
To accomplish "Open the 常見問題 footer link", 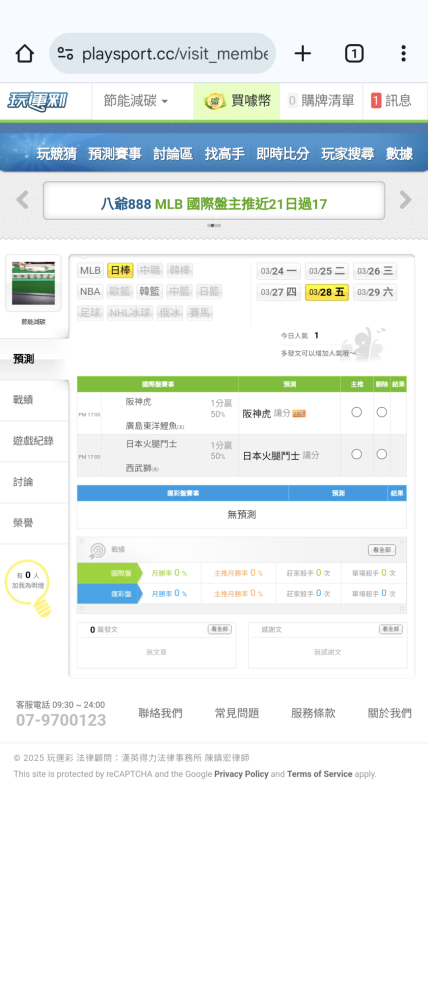I will pos(237,713).
